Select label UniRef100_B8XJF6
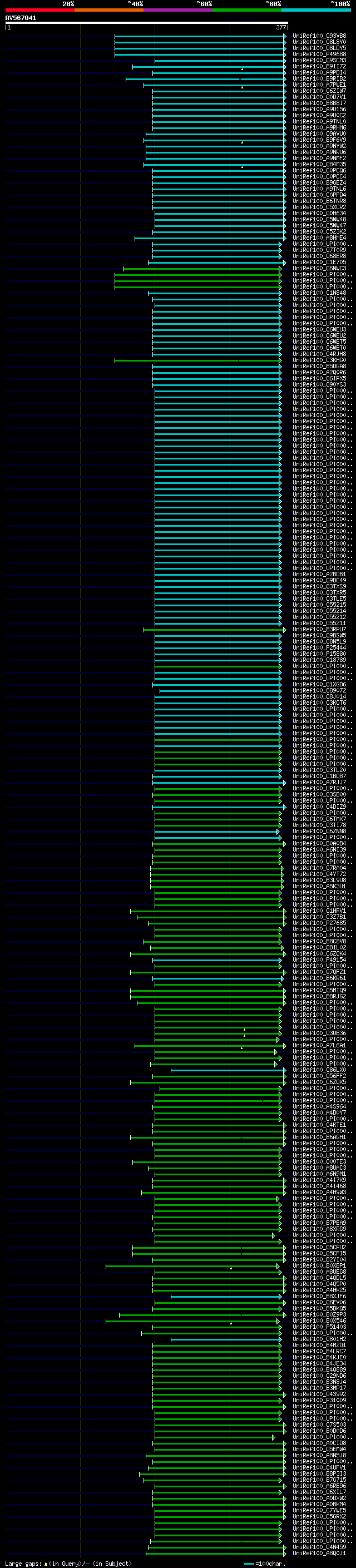The width and height of the screenshot is (356, 1568). (319, 1296)
